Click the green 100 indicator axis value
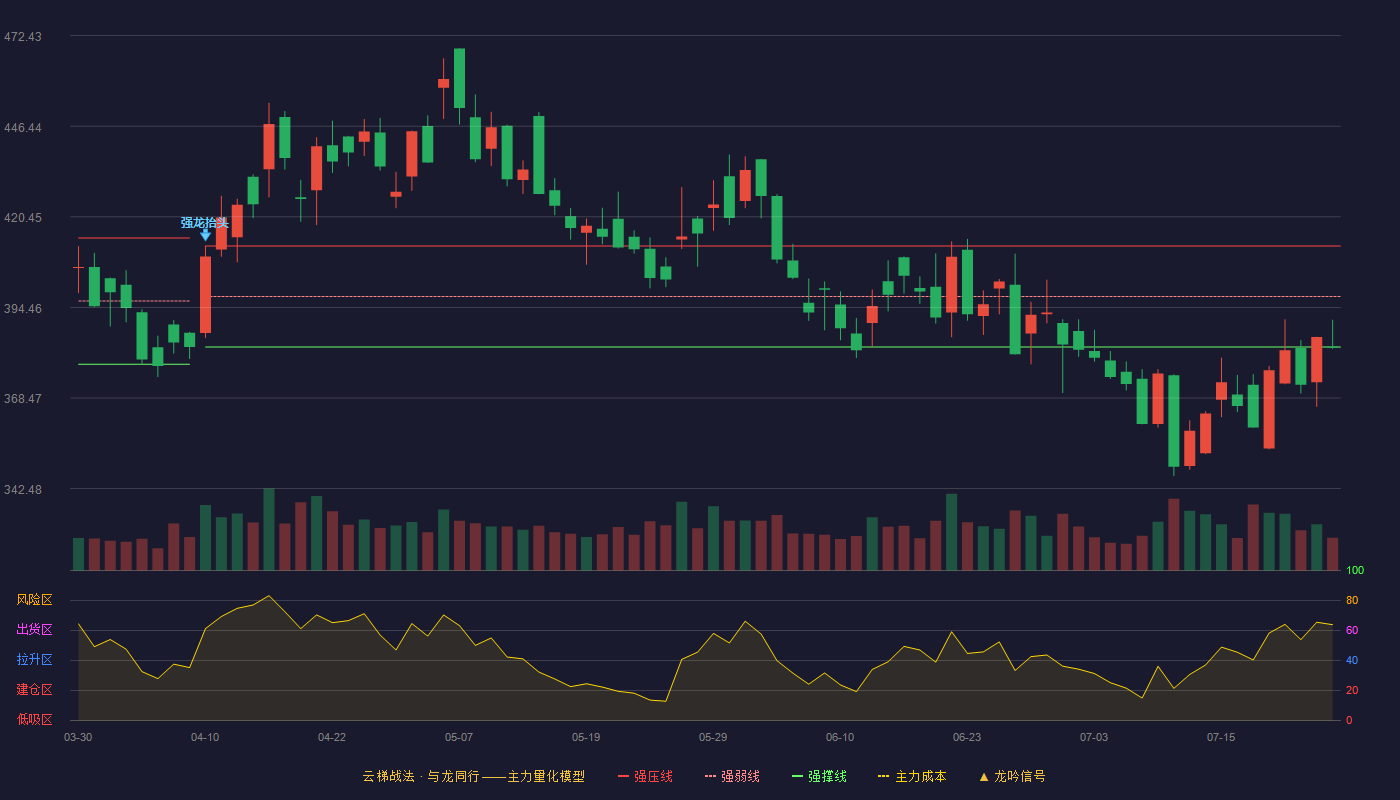 [x=1355, y=570]
